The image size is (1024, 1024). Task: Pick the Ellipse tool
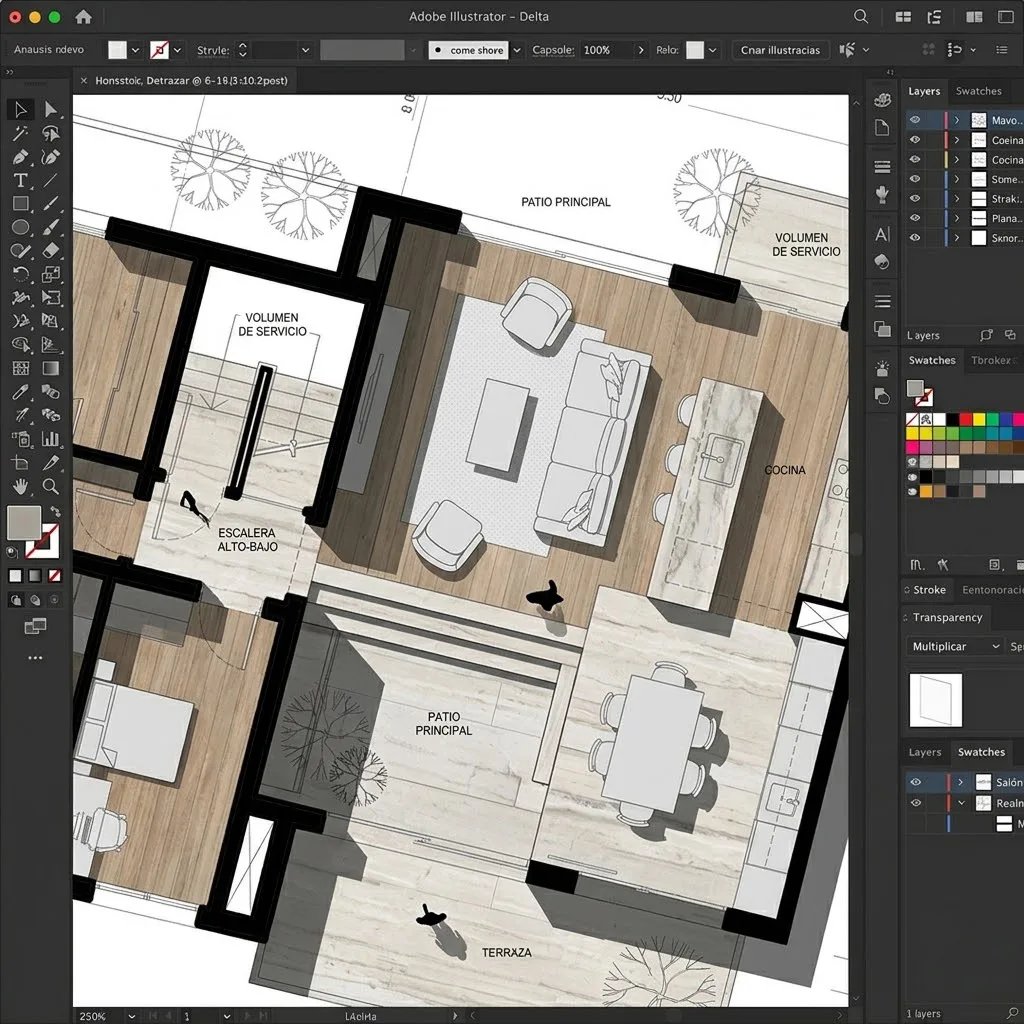[x=20, y=226]
